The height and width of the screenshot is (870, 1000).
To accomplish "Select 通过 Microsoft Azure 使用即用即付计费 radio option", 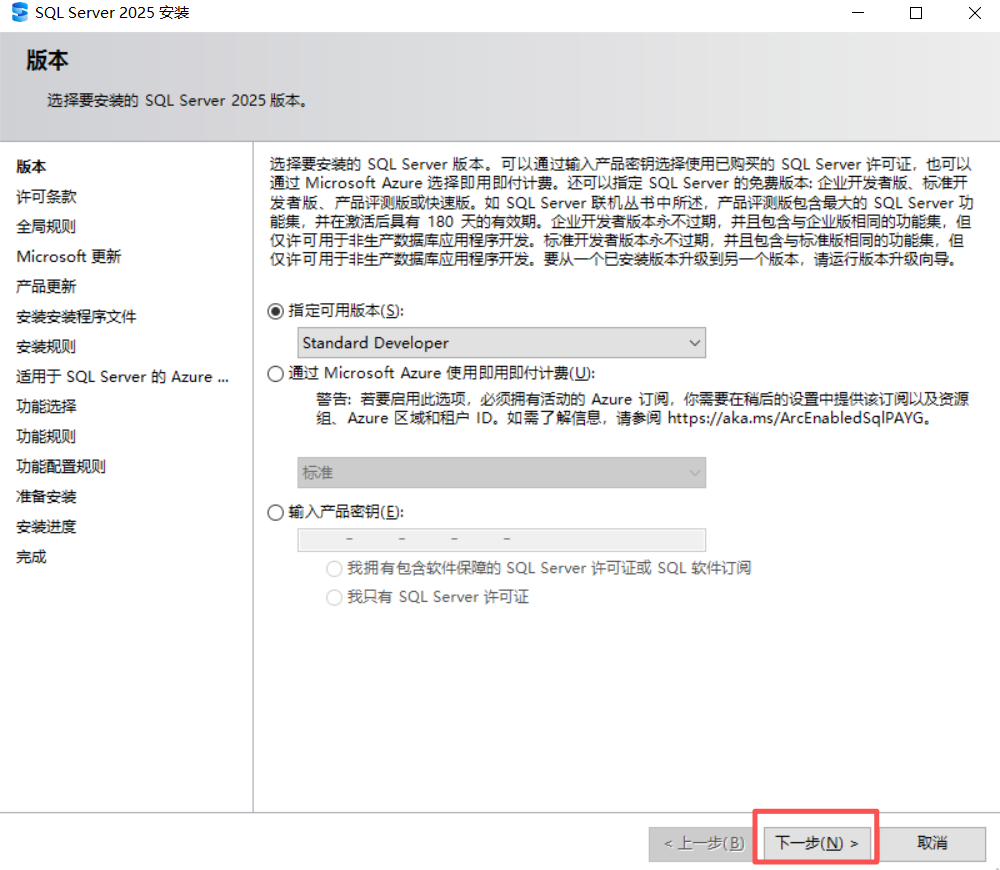I will [276, 374].
